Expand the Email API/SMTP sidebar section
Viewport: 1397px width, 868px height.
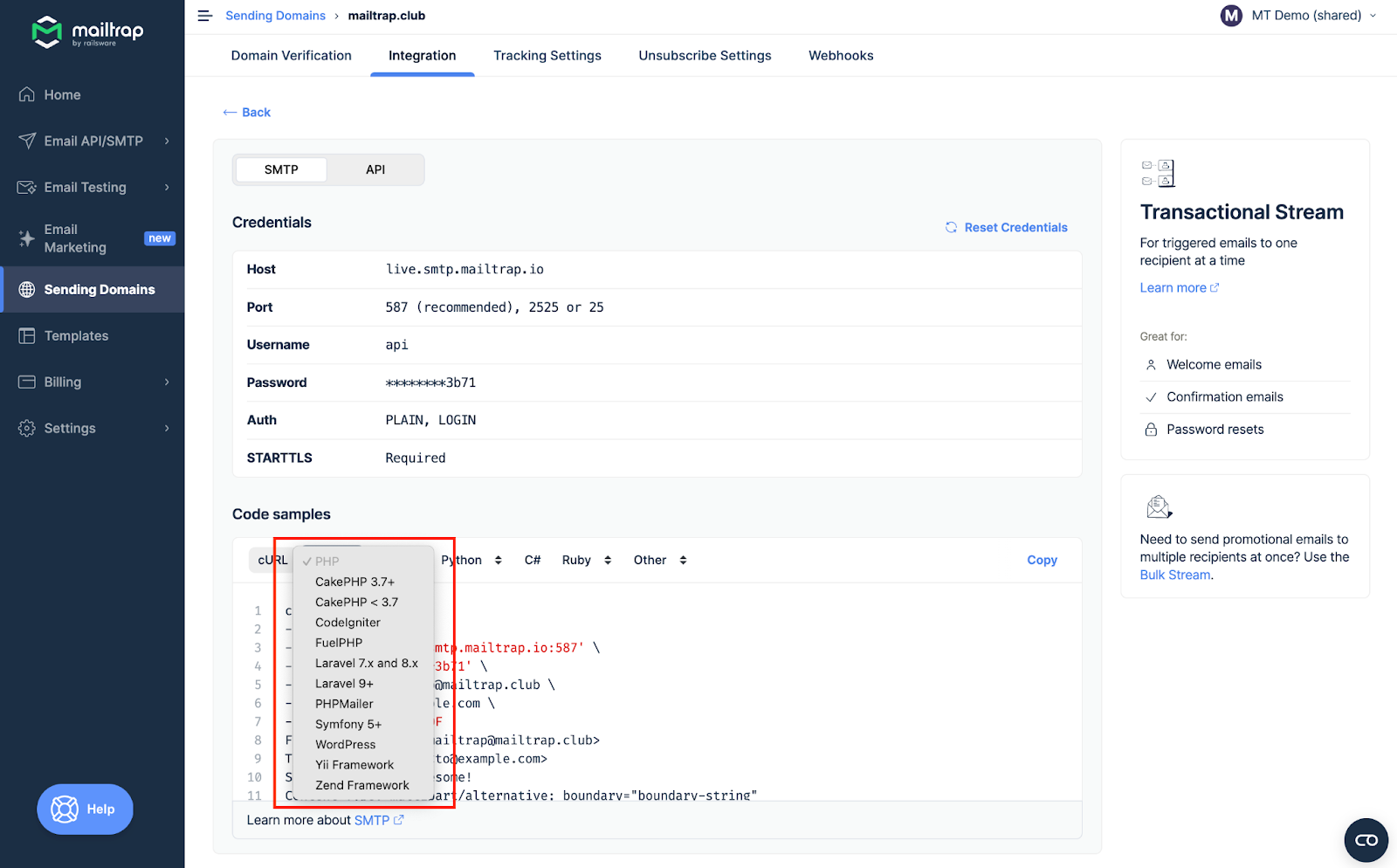pos(167,141)
